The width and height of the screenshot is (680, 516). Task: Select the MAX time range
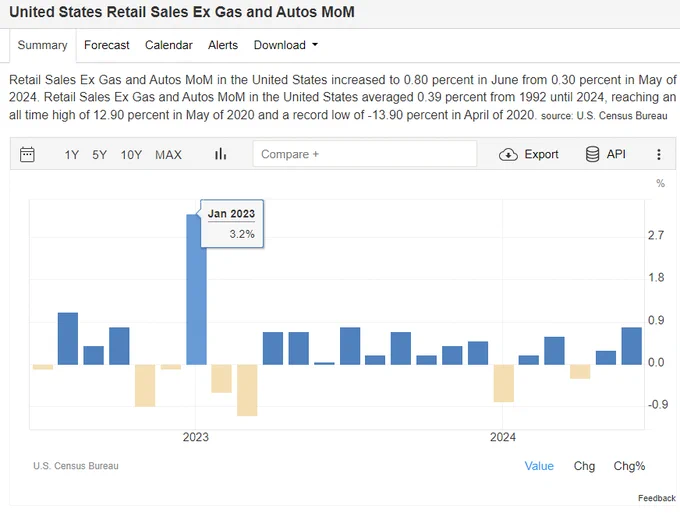point(168,155)
